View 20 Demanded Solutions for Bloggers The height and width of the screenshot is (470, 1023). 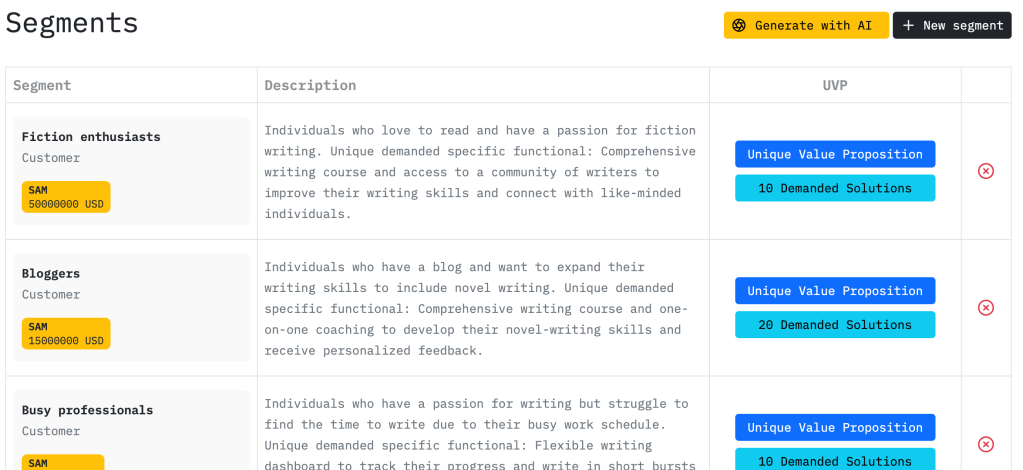[x=835, y=325]
